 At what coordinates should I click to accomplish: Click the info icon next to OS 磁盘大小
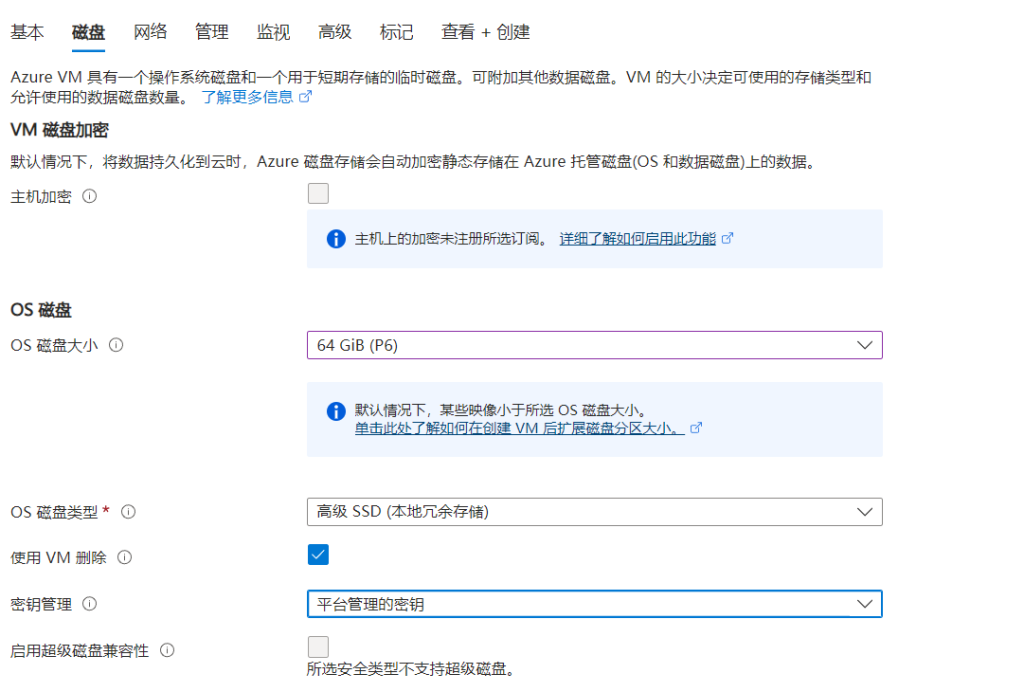(117, 345)
